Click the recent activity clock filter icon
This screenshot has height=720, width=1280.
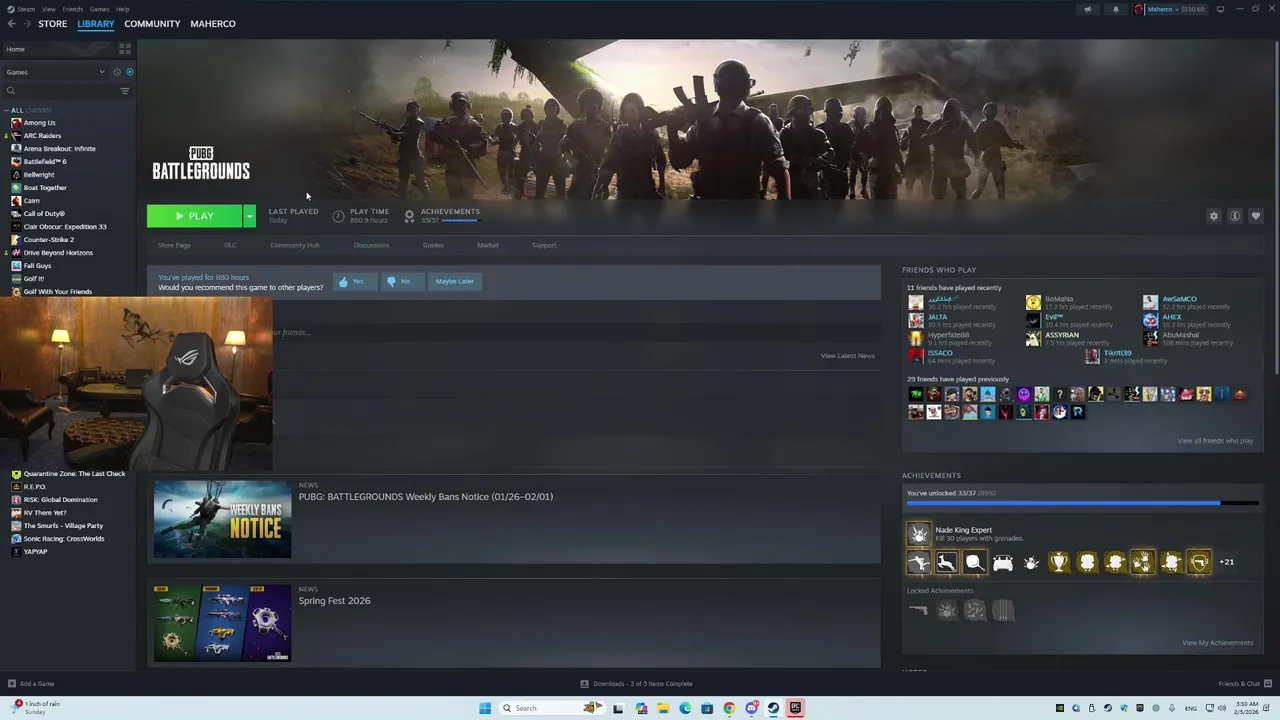pyautogui.click(x=117, y=72)
